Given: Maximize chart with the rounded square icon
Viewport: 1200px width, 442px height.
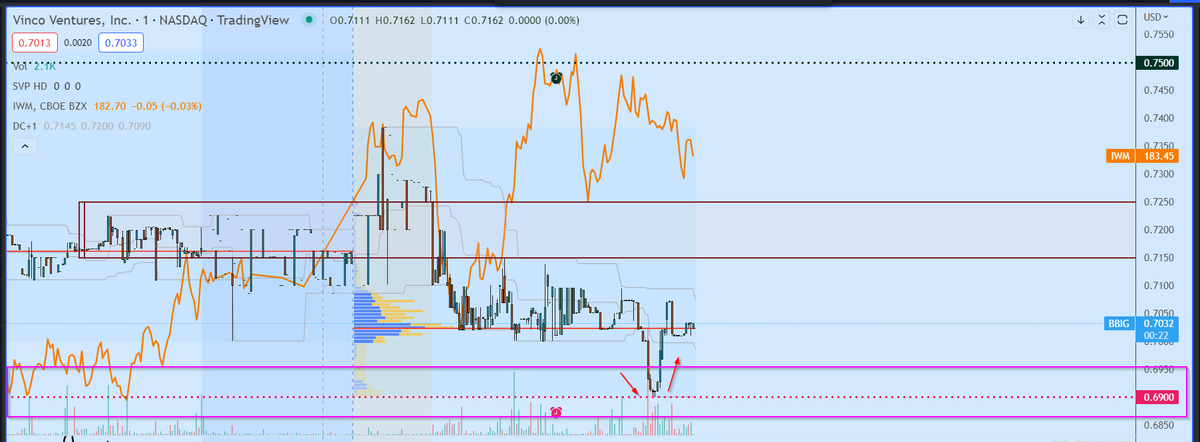Looking at the screenshot, I should [x=1123, y=18].
